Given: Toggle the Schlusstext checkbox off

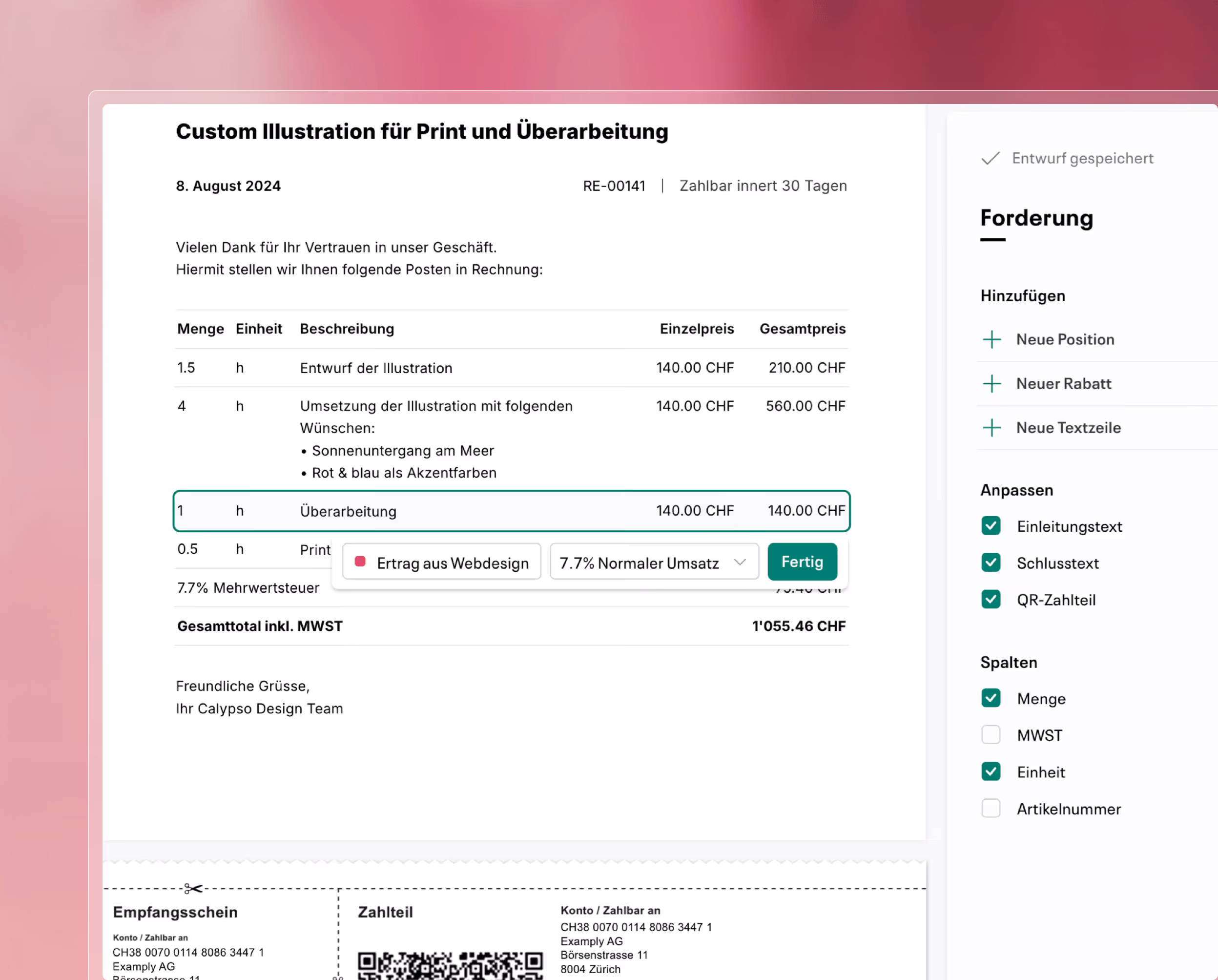Looking at the screenshot, I should (x=991, y=563).
